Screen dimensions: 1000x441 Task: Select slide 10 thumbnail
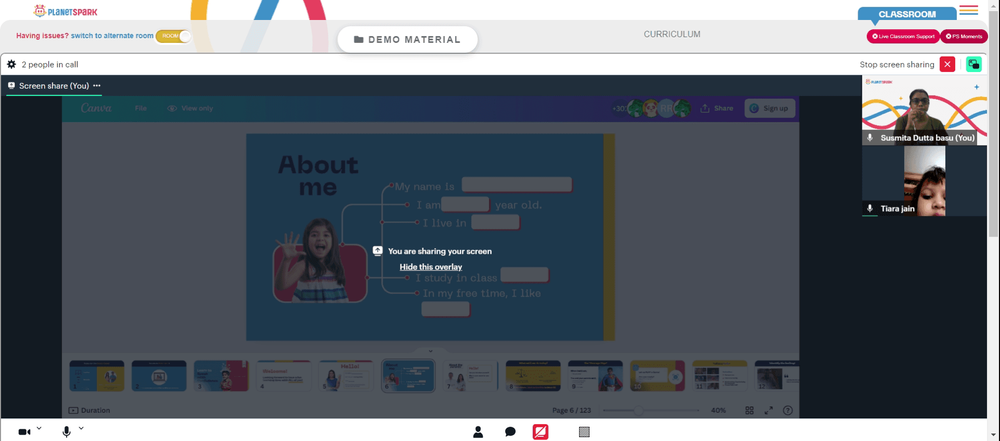(x=658, y=376)
